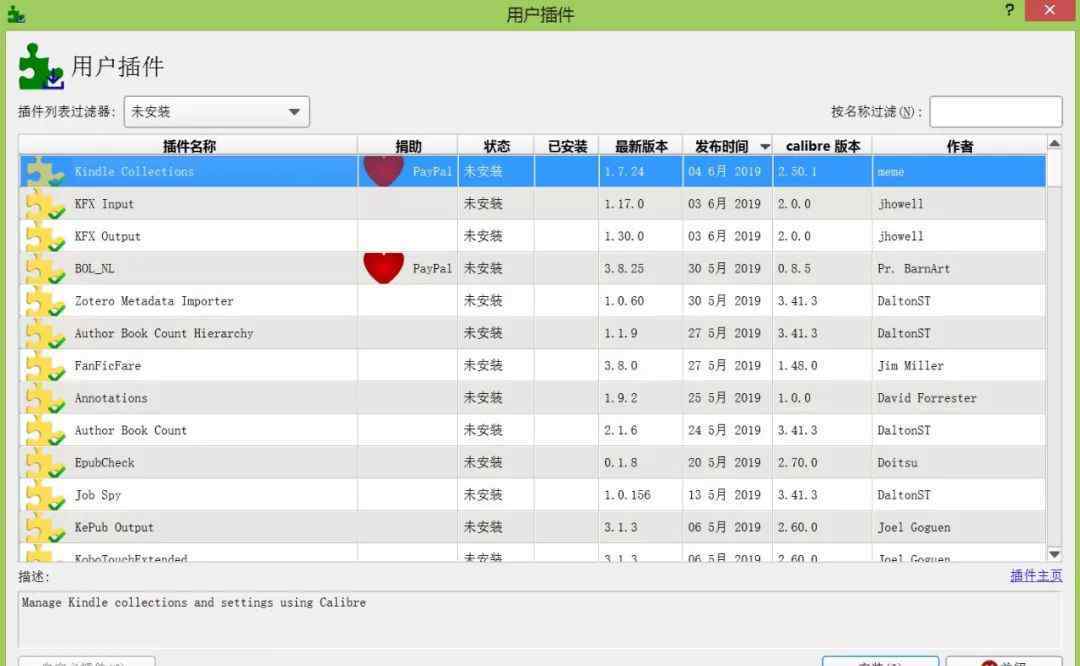The image size is (1080, 666).
Task: Click release date 20 5月 2019
Action: 725,463
